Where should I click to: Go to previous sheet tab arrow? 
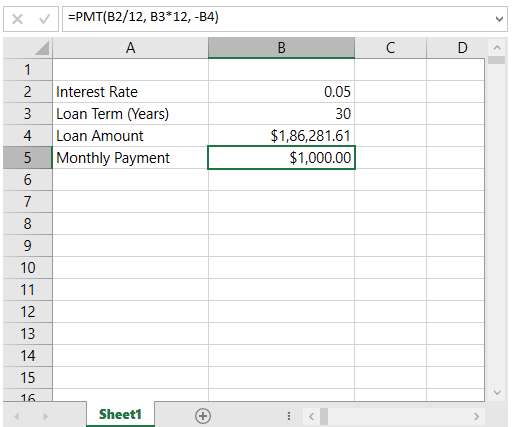[x=17, y=416]
